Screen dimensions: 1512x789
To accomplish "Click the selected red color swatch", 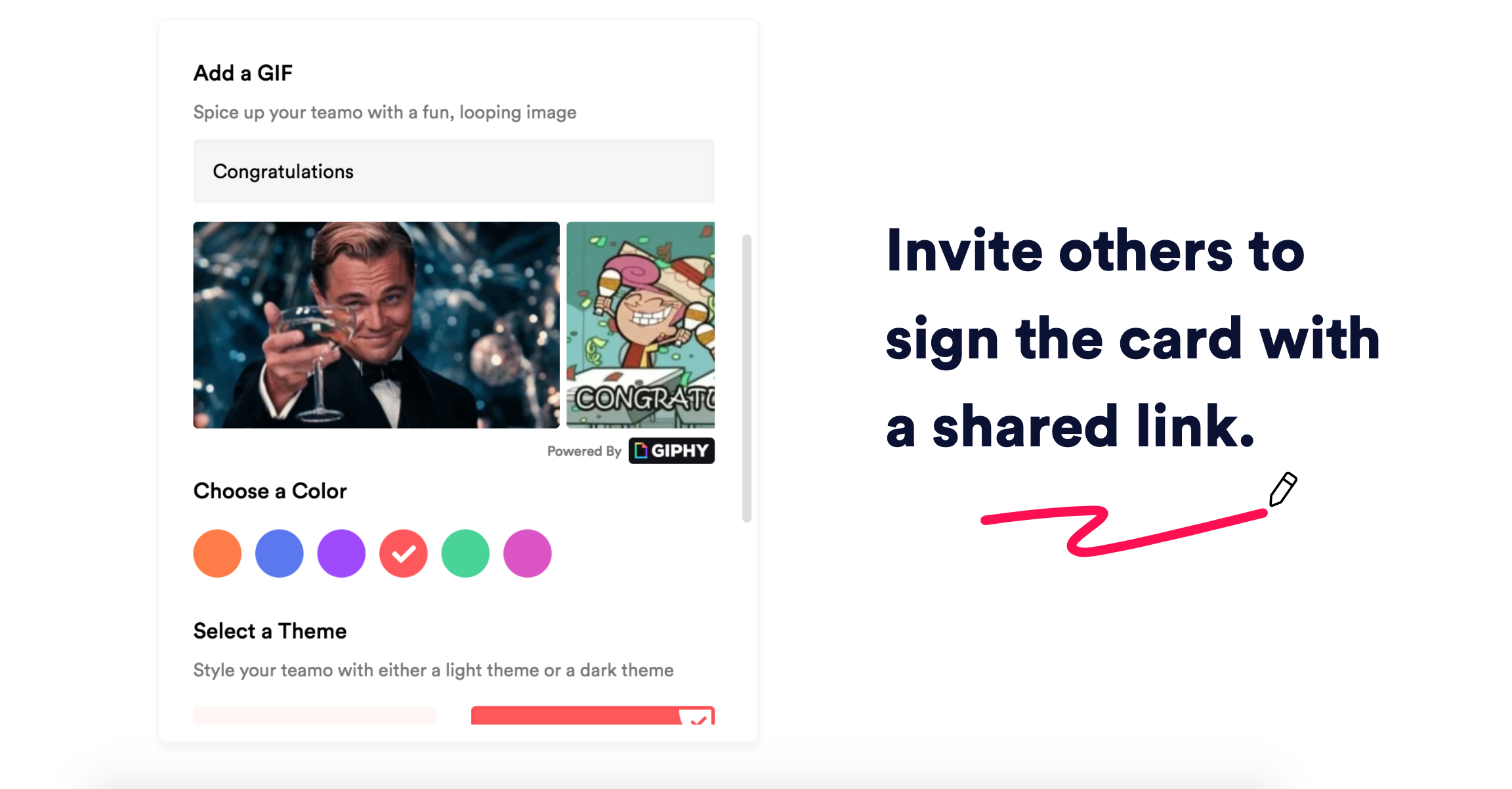I will [404, 553].
